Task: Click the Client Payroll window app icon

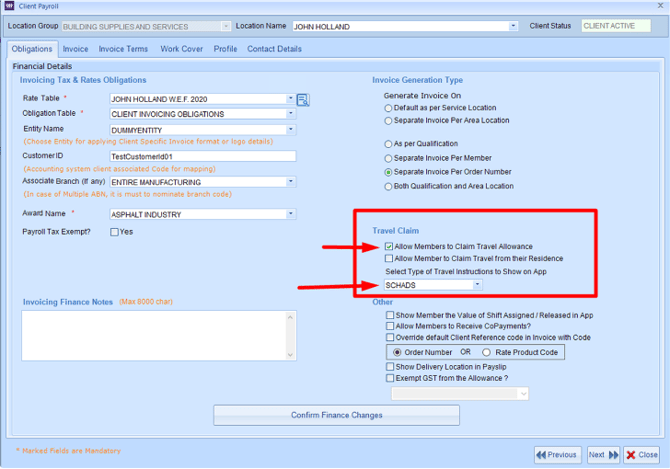Action: [8, 6]
